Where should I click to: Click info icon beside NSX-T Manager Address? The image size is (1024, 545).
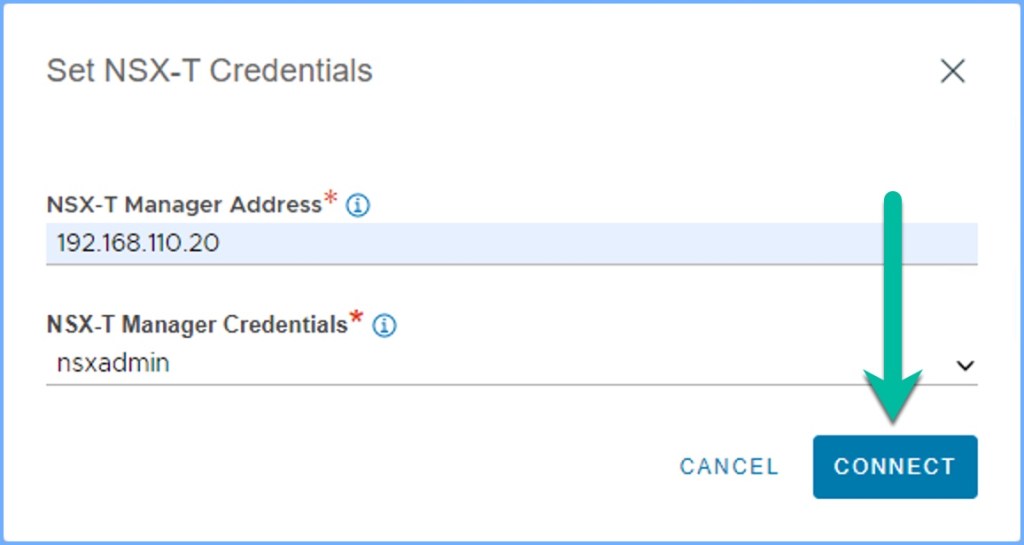(x=358, y=206)
